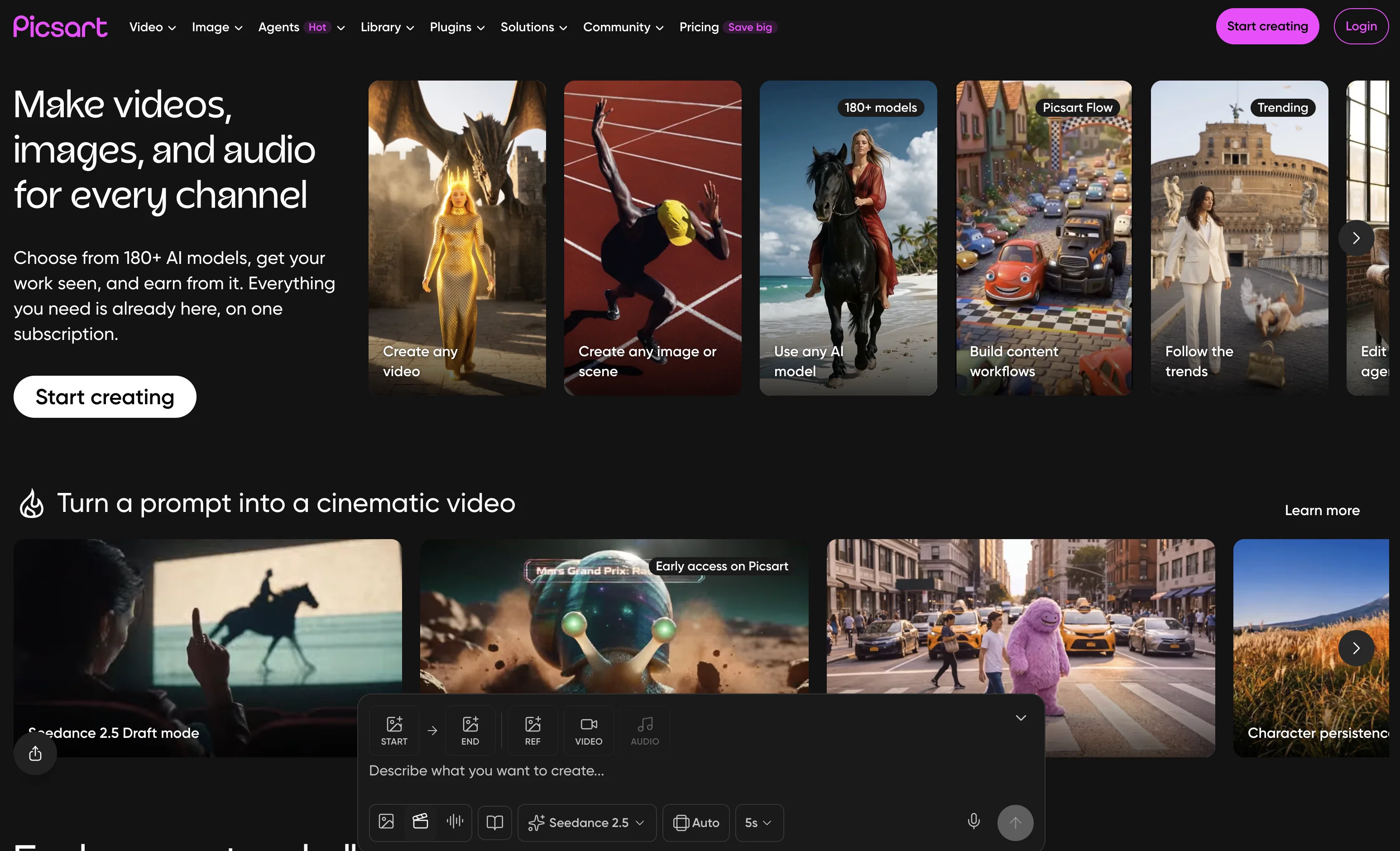Open the Image menu
Viewport: 1400px width, 851px height.
tap(217, 27)
